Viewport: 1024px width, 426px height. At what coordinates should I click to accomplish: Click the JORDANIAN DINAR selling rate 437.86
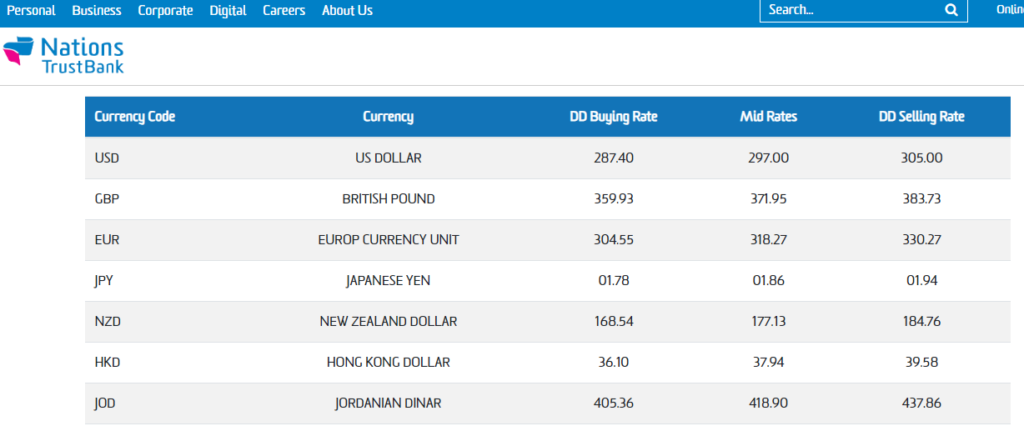coord(921,404)
